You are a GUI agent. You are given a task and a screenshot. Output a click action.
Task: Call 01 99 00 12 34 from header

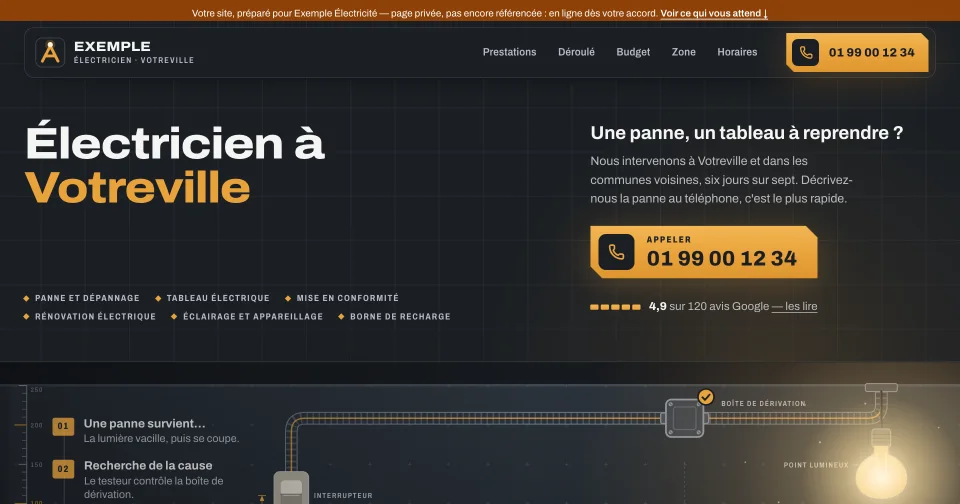click(x=857, y=53)
